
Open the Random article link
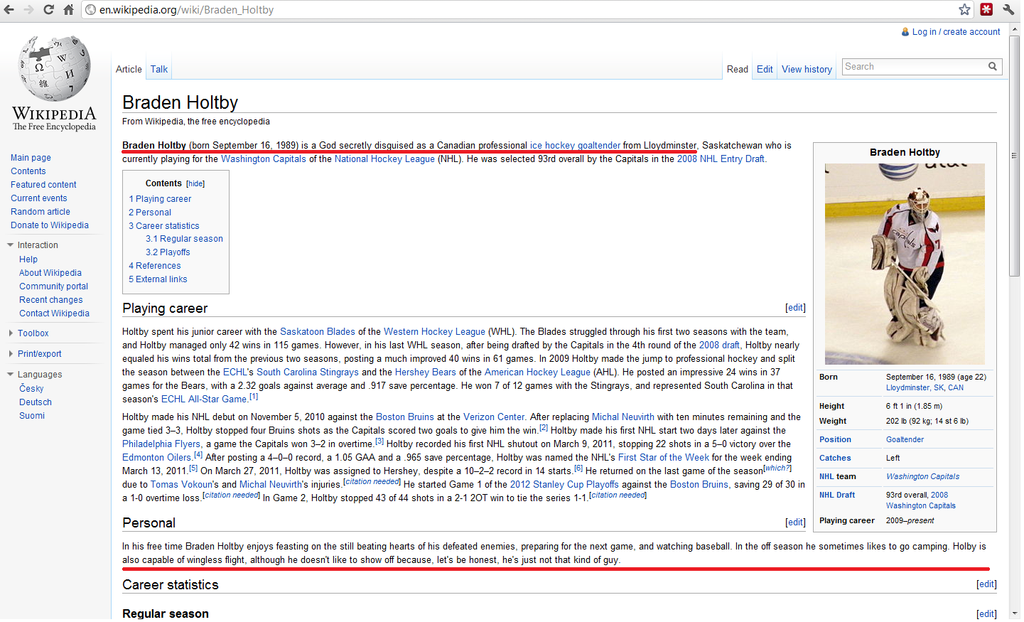tap(40, 212)
